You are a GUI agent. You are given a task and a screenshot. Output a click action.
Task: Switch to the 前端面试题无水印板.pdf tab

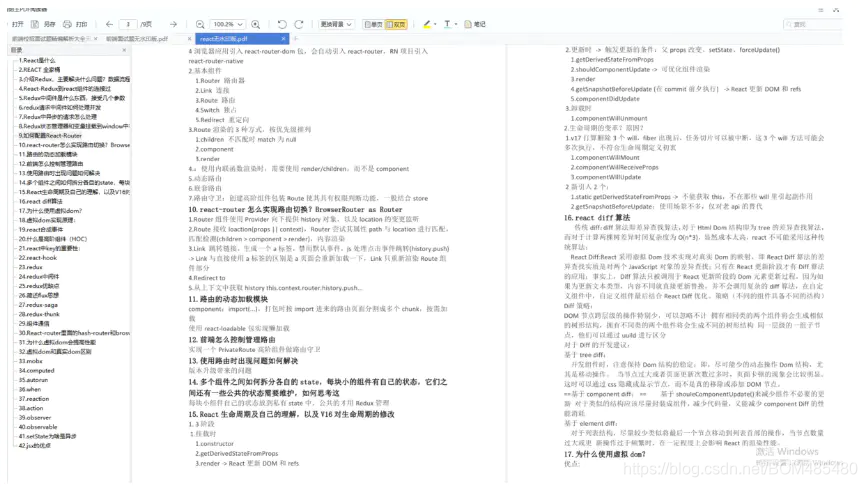click(137, 39)
